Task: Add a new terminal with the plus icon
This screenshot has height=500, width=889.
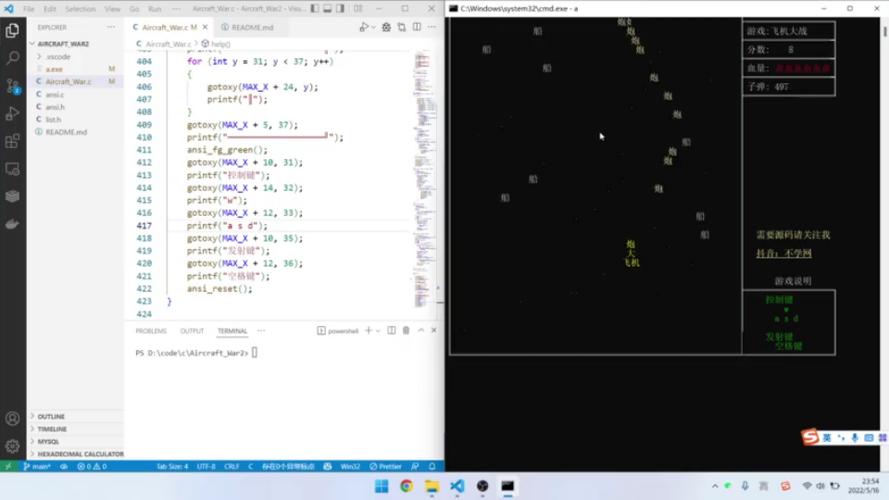Action: pos(369,330)
